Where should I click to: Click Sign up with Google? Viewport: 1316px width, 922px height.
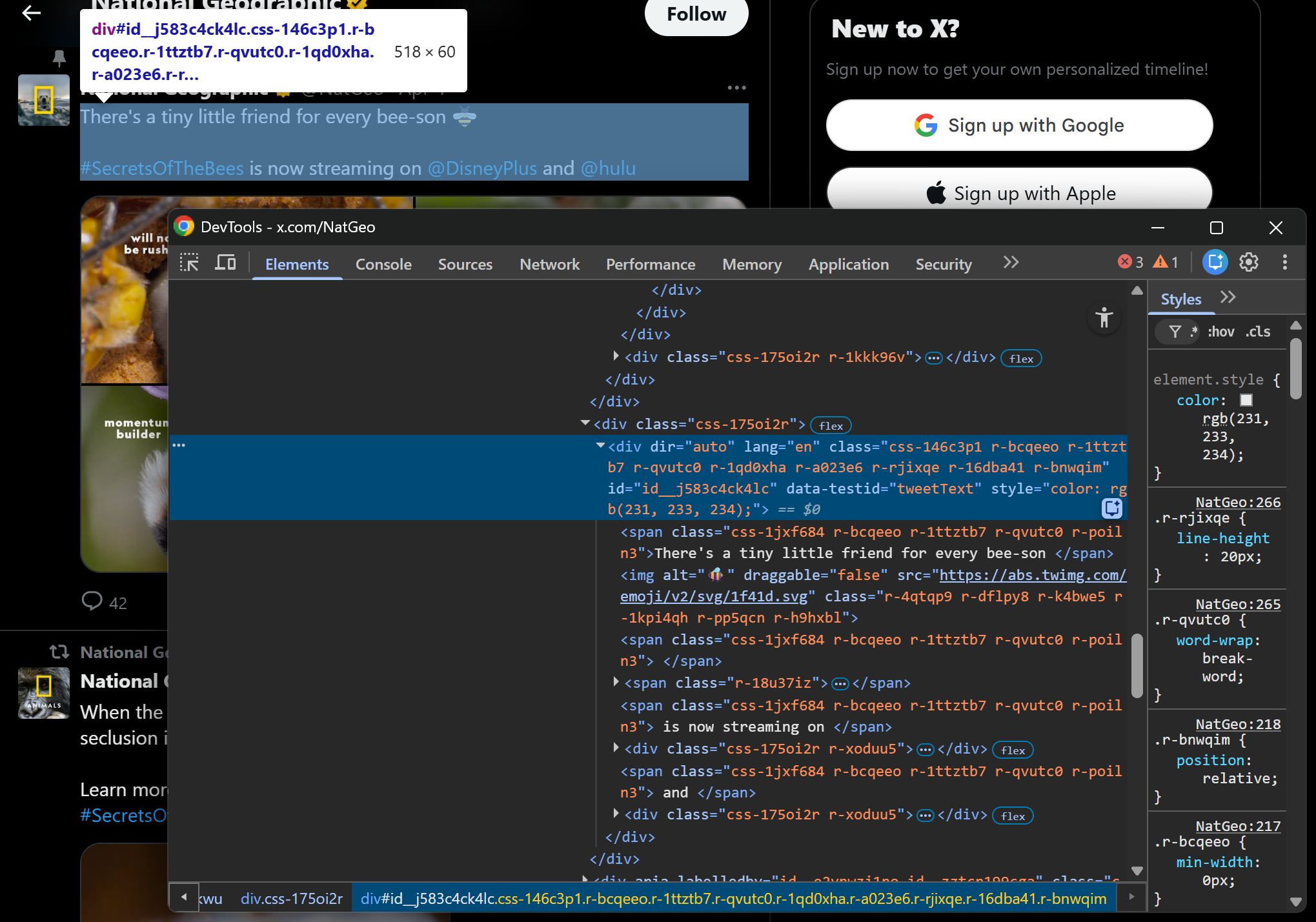tap(1019, 125)
